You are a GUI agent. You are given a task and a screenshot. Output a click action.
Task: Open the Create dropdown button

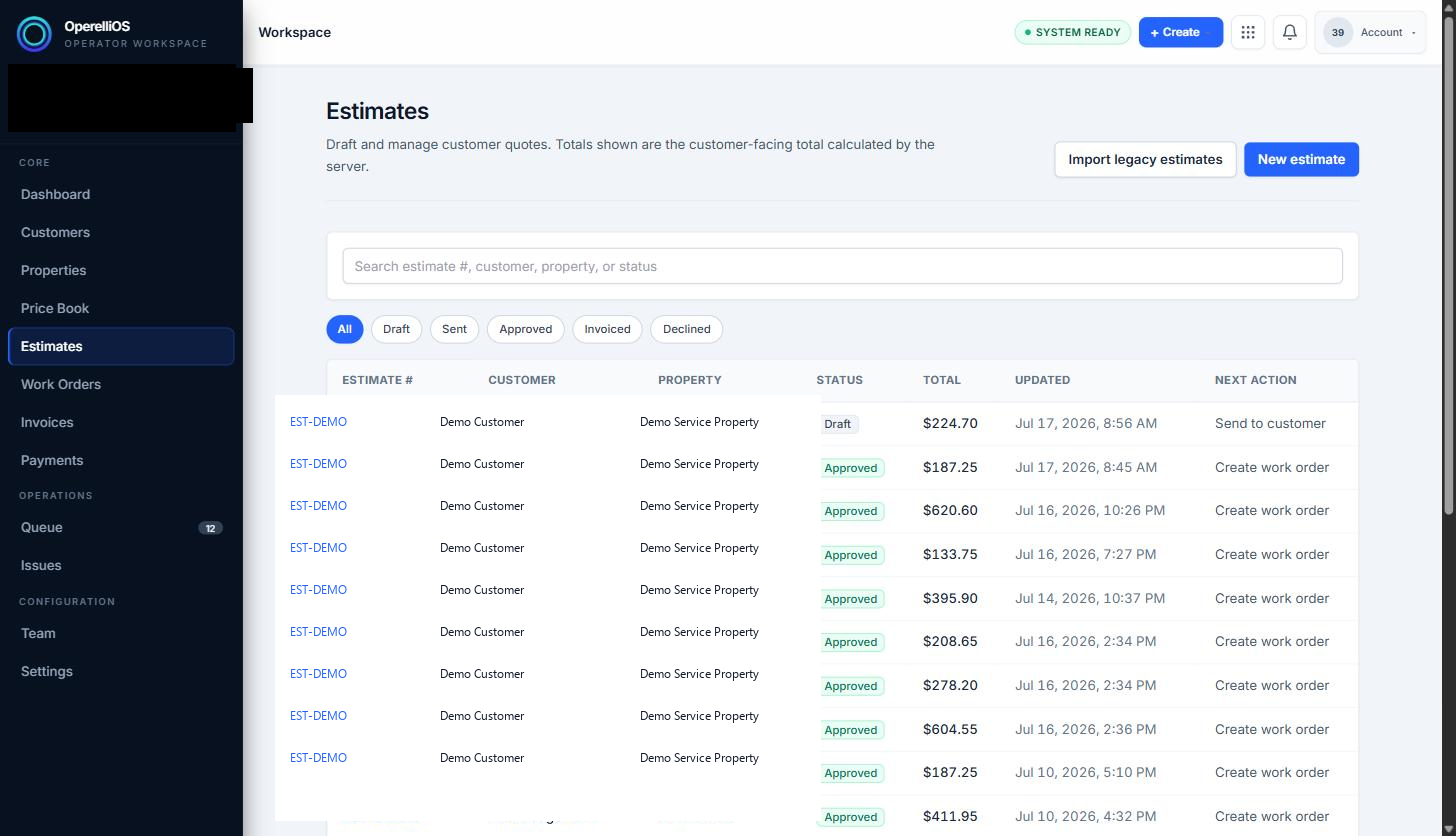(1181, 32)
